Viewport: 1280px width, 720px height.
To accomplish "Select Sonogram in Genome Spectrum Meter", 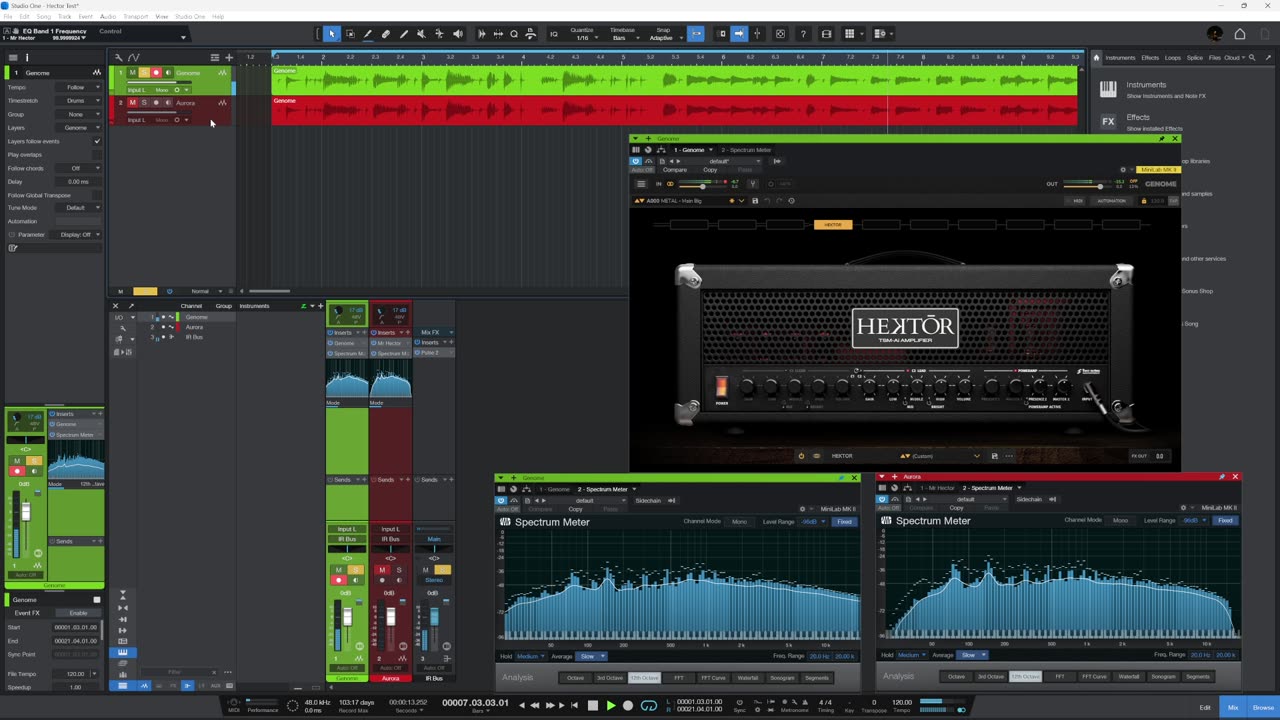I will pyautogui.click(x=782, y=678).
